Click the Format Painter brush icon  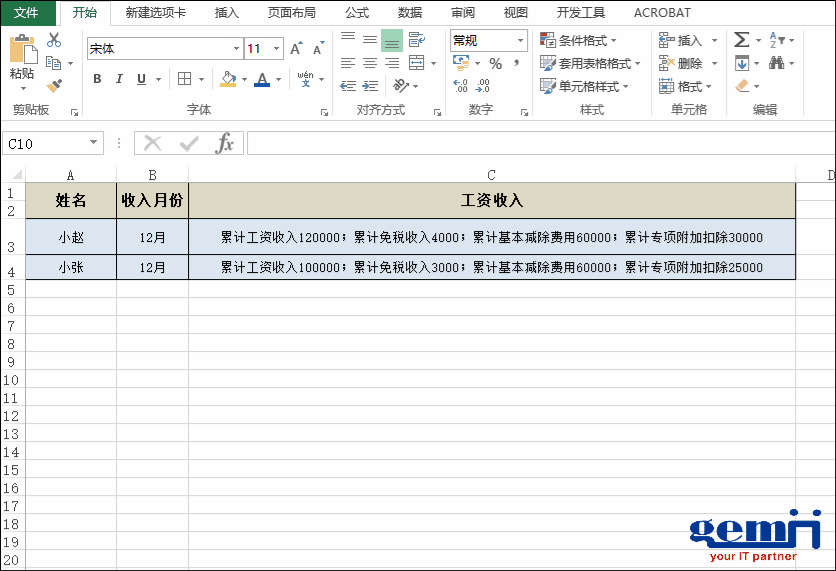(54, 85)
